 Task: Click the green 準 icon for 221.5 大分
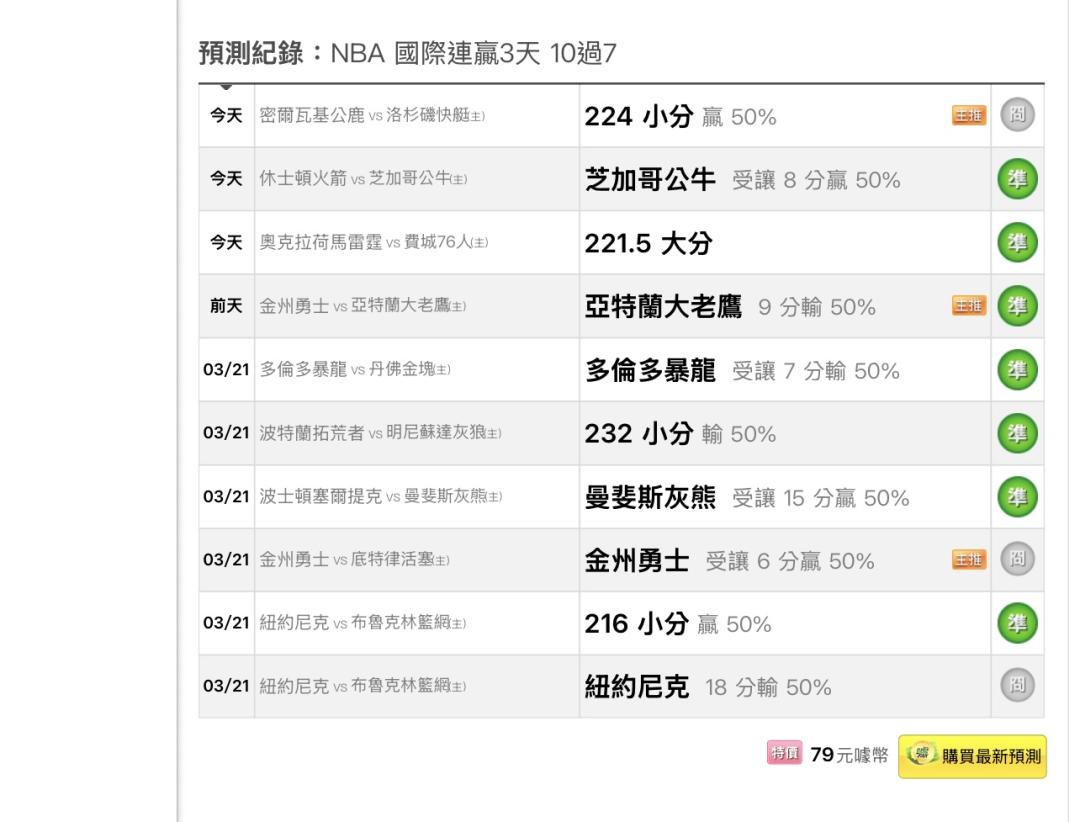click(1017, 243)
